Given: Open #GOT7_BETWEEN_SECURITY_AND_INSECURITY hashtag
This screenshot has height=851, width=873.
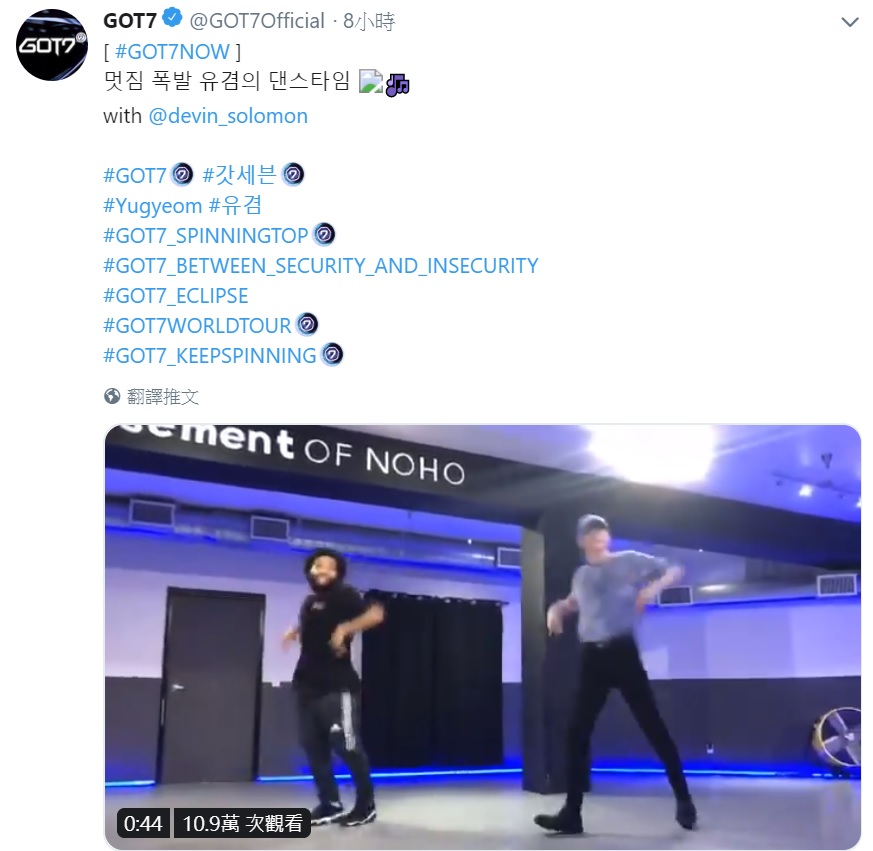Looking at the screenshot, I should pyautogui.click(x=321, y=266).
